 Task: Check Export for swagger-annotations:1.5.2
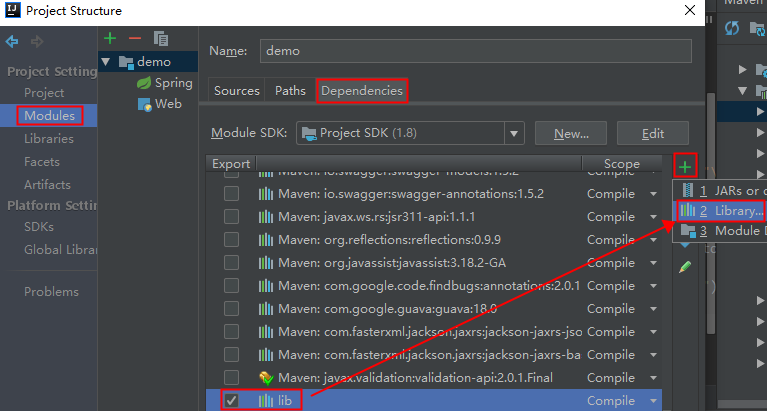click(231, 194)
